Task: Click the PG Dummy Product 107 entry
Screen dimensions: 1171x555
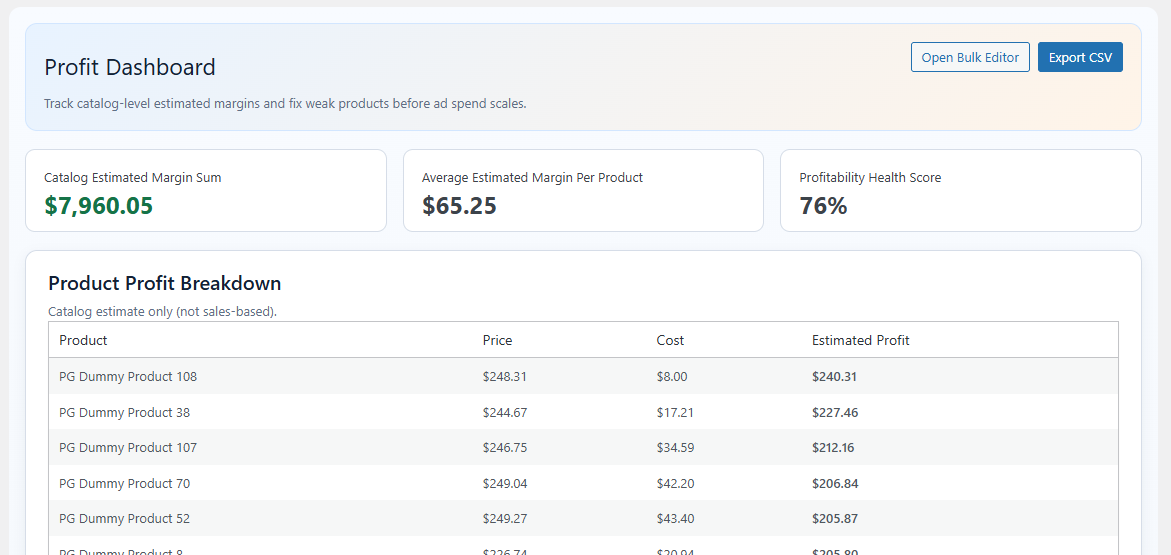Action: point(128,448)
